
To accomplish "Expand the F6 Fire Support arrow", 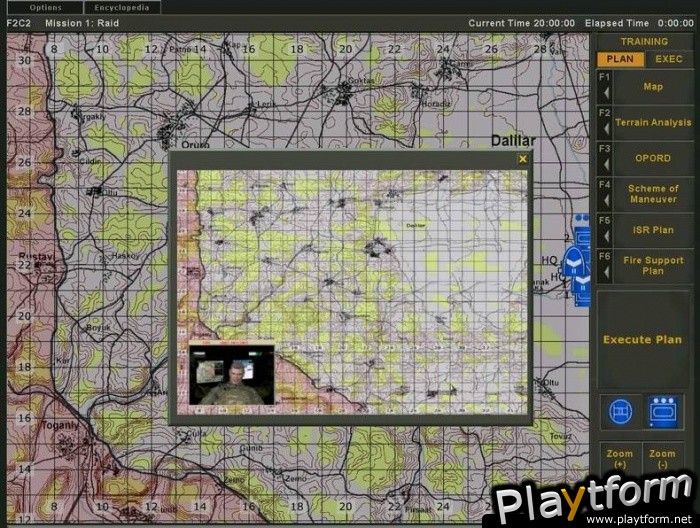I will 607,271.
